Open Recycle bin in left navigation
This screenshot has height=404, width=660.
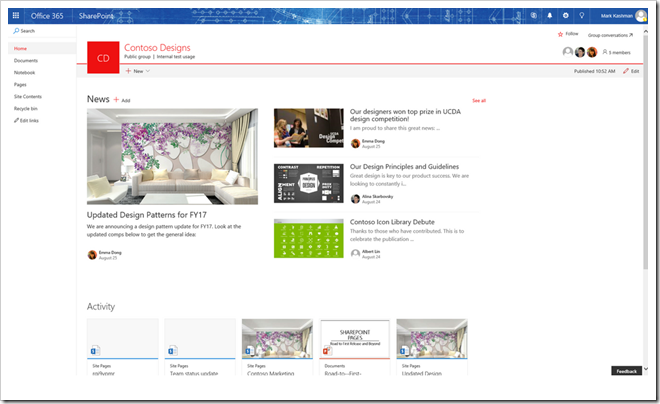[x=26, y=109]
